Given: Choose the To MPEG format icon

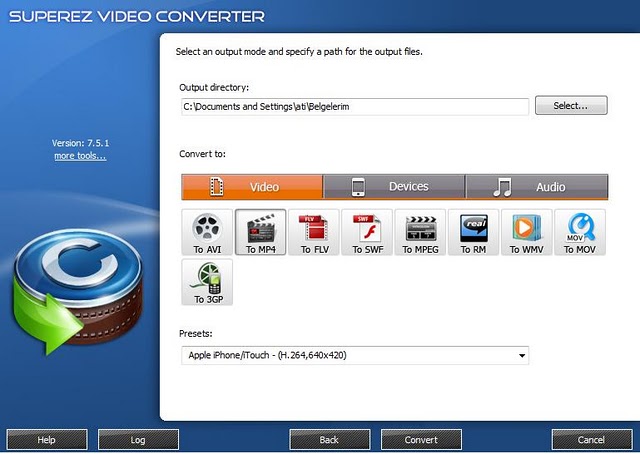Looking at the screenshot, I should click(x=420, y=232).
